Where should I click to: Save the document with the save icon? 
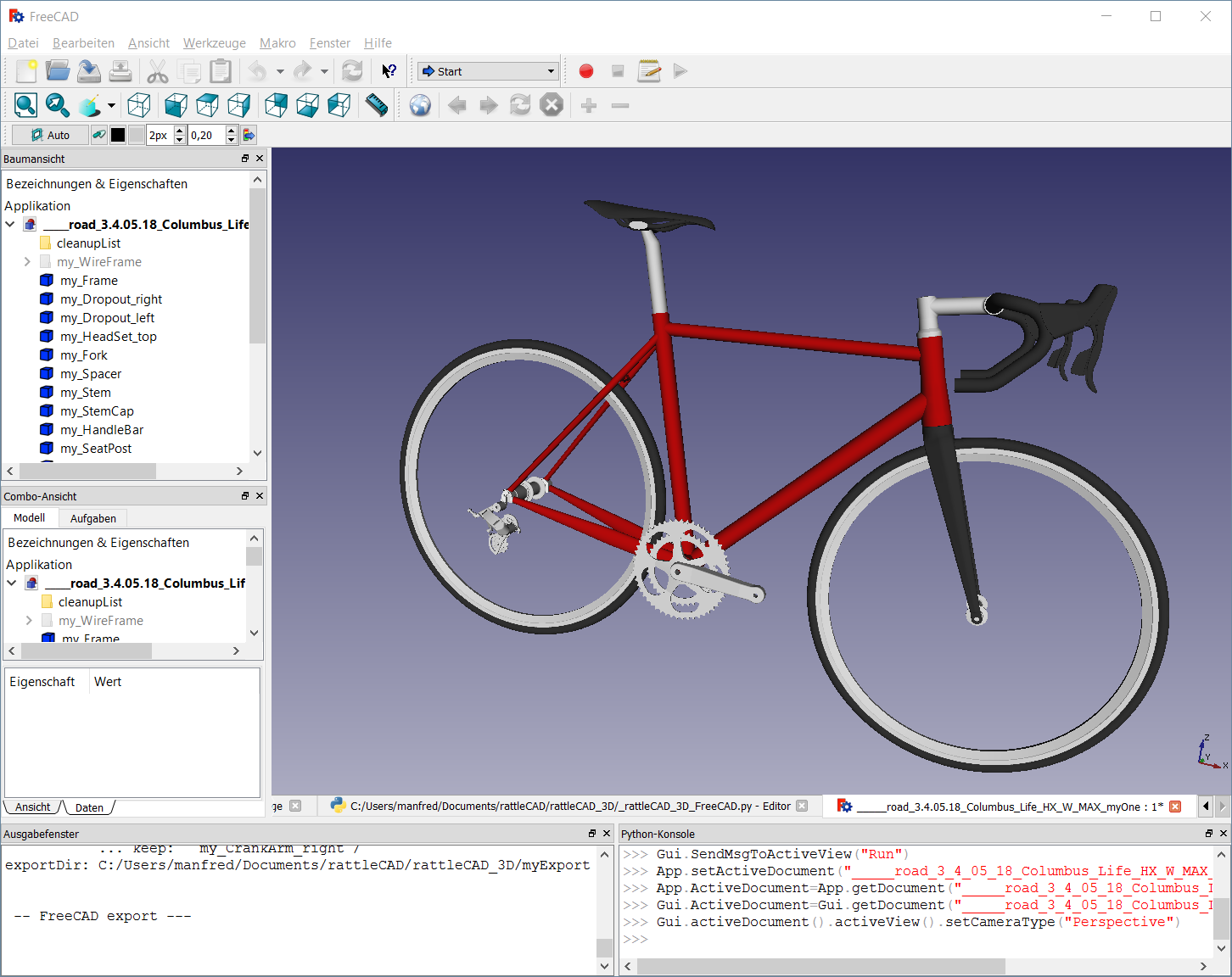coord(89,71)
